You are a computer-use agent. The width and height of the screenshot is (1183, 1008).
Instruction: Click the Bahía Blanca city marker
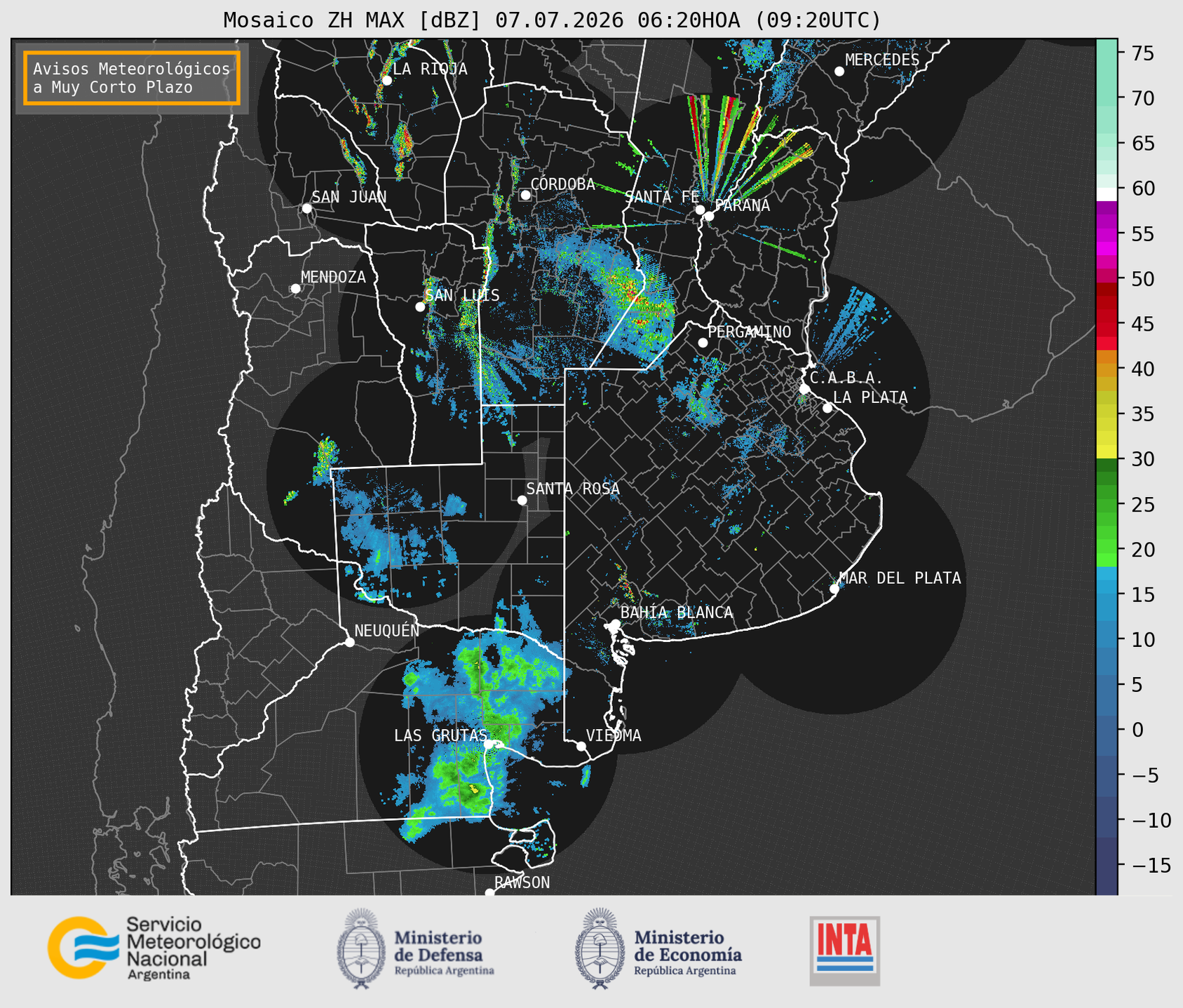click(x=615, y=624)
